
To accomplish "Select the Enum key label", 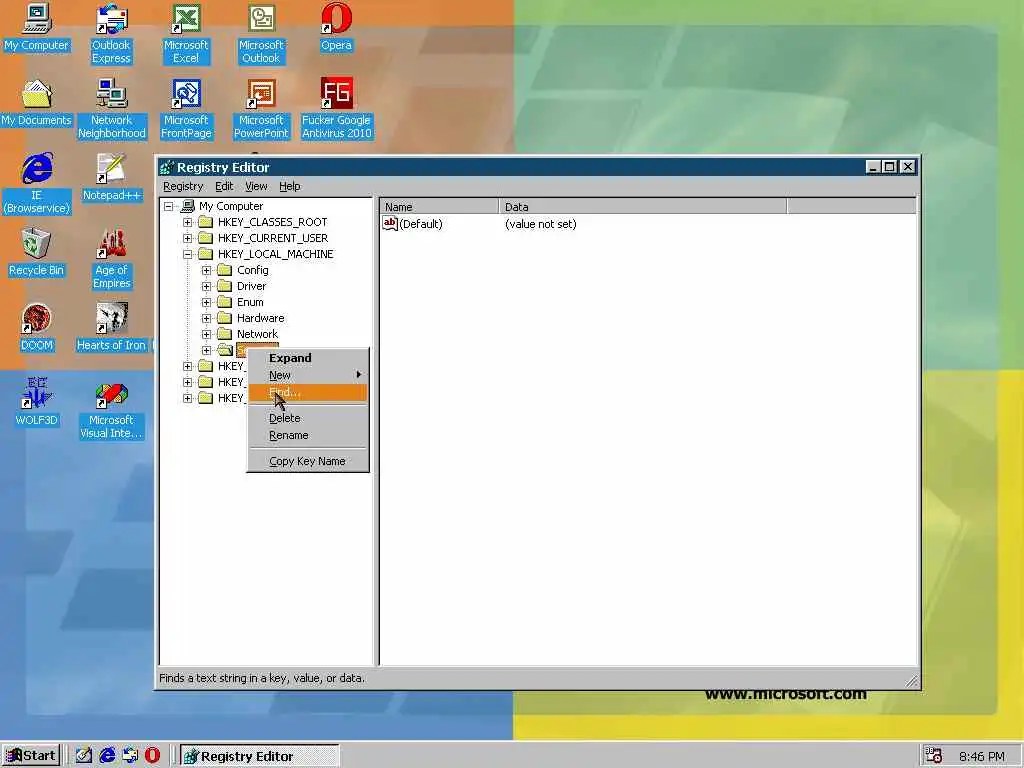I will (250, 302).
